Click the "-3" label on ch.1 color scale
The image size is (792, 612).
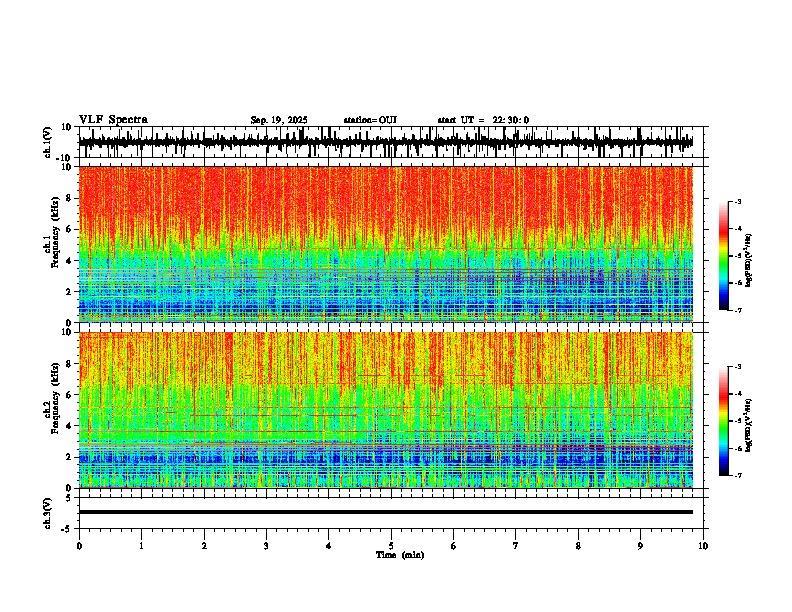[x=737, y=201]
